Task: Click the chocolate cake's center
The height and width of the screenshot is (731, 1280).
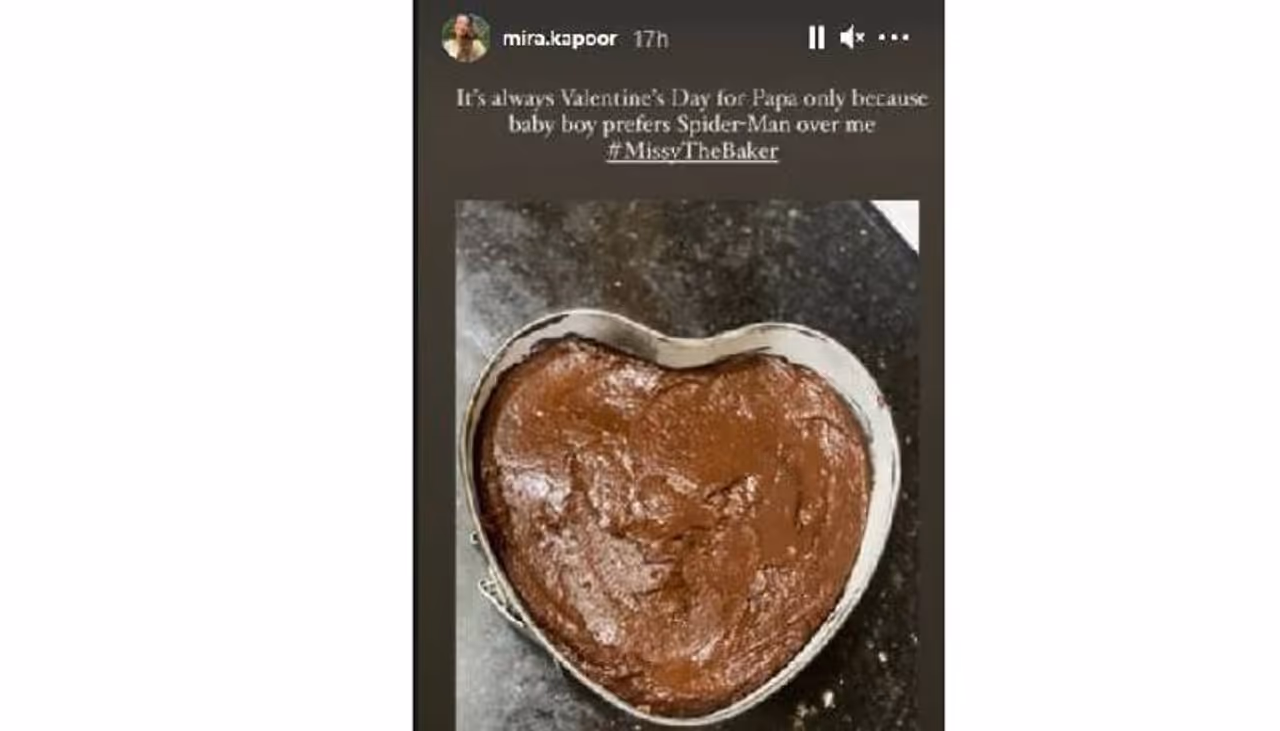Action: 672,500
